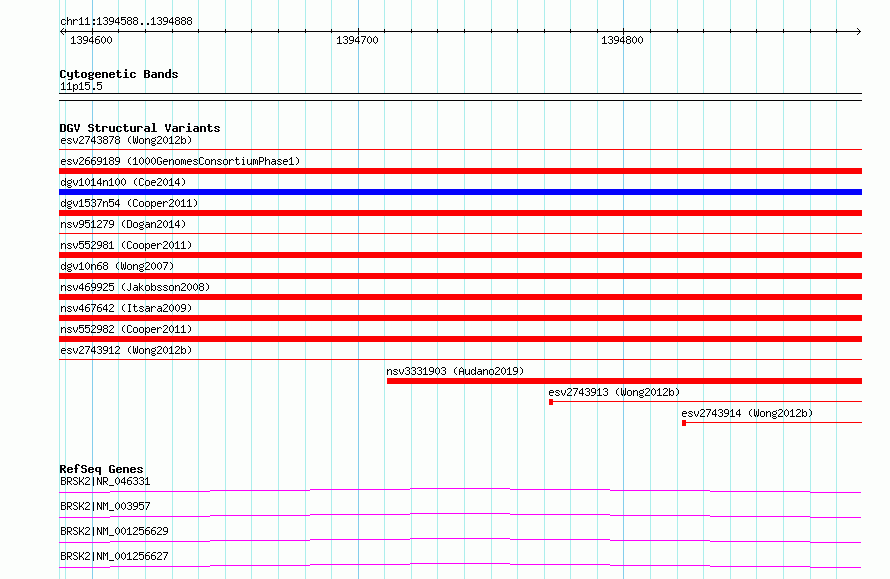This screenshot has height=579, width=890.
Task: Open the esv2669189 (1000GenomesConsortiumPhase1) variant
Action: (180, 161)
